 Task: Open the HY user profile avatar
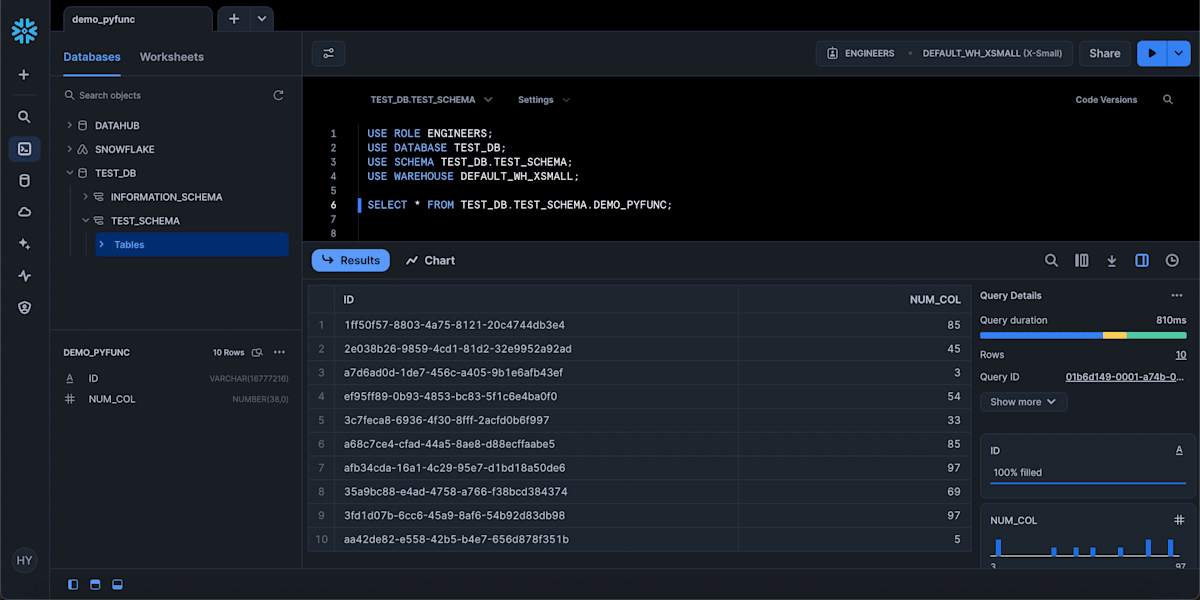[24, 561]
